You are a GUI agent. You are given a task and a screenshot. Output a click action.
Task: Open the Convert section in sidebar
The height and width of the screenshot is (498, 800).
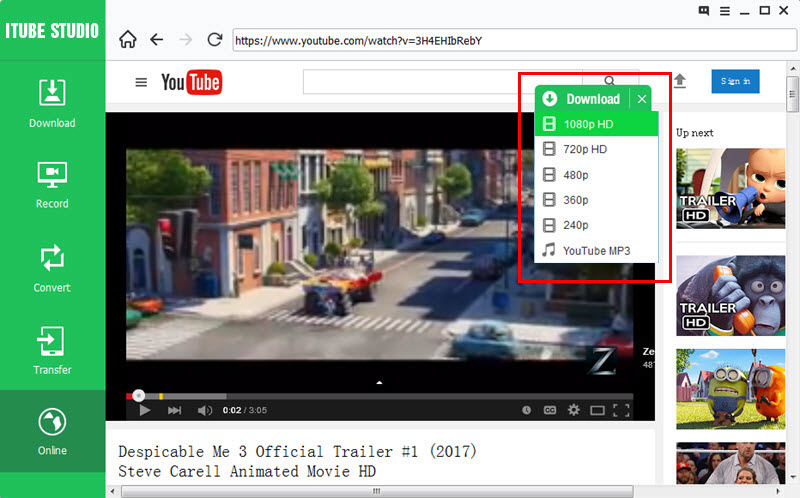52,268
